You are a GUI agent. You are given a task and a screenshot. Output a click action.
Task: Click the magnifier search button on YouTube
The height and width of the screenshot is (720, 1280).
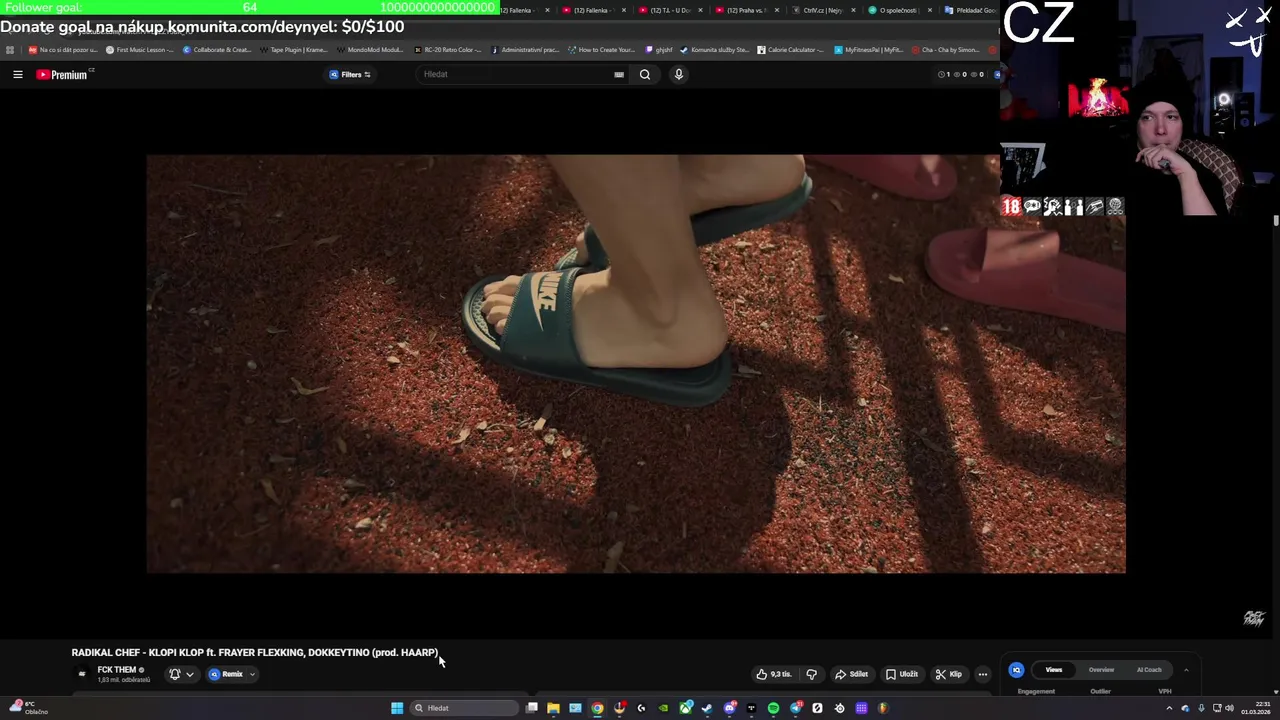tap(645, 74)
